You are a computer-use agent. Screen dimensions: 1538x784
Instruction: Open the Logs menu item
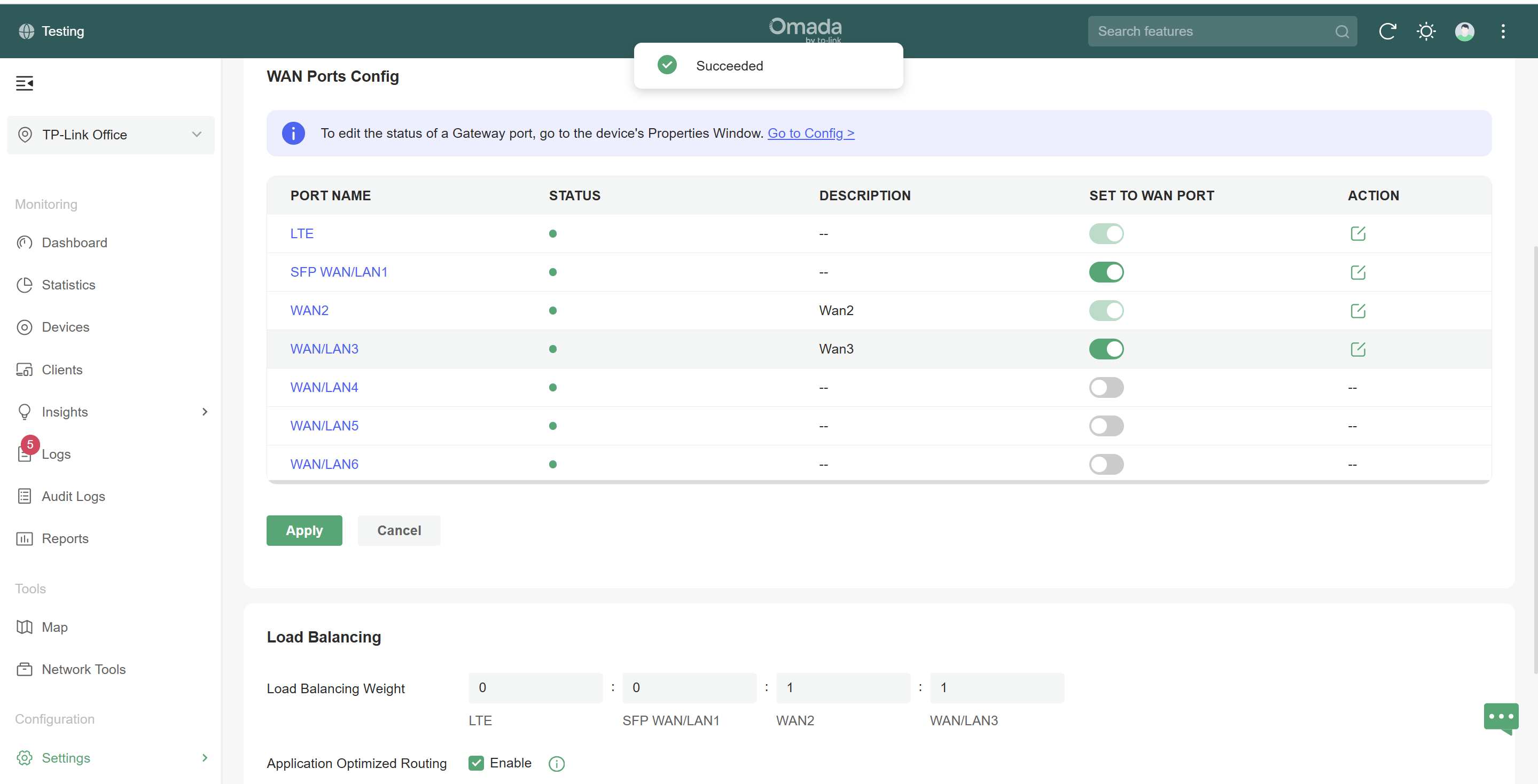click(56, 454)
